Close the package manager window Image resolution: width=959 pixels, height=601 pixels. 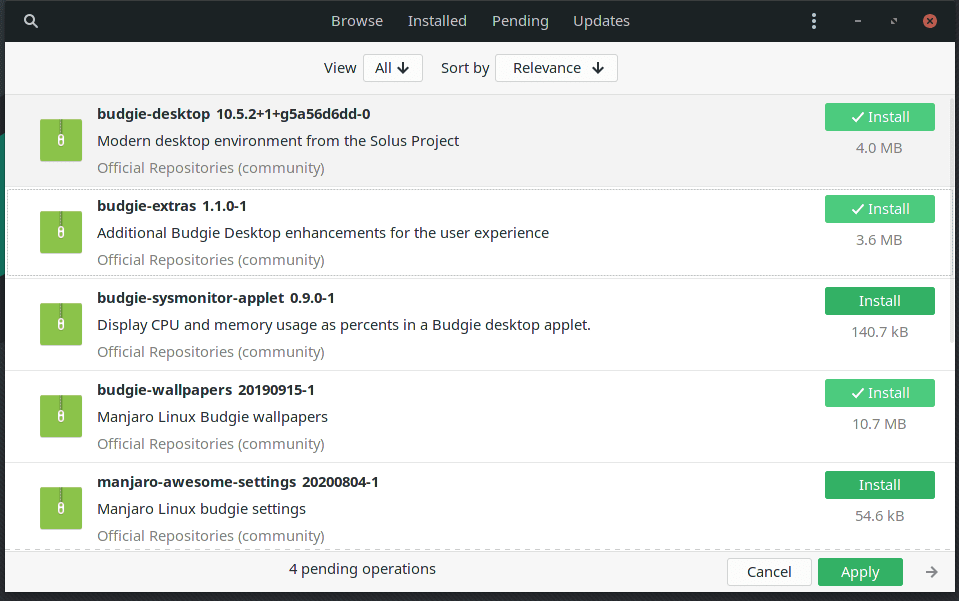click(930, 21)
